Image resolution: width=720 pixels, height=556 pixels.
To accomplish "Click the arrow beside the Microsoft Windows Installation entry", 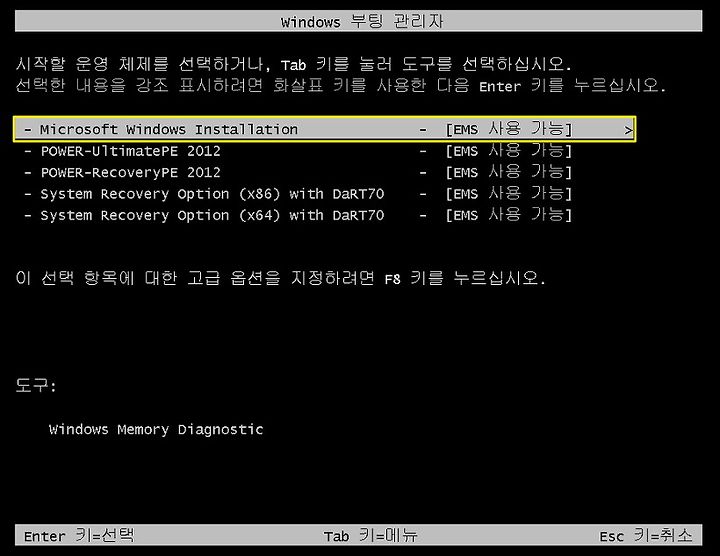I will click(628, 130).
